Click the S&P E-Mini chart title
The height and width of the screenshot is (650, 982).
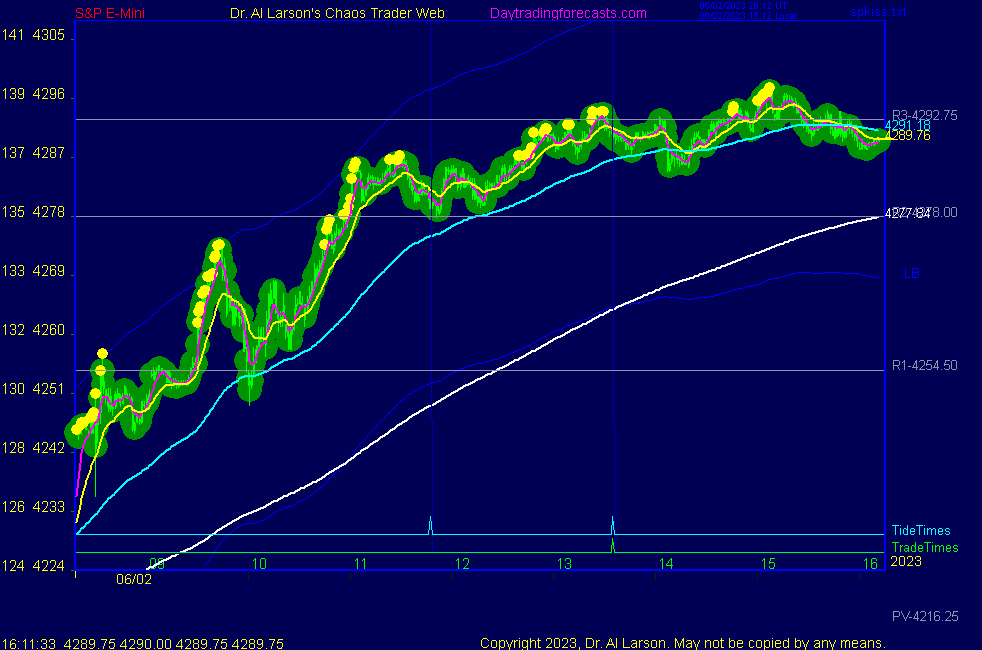click(110, 13)
